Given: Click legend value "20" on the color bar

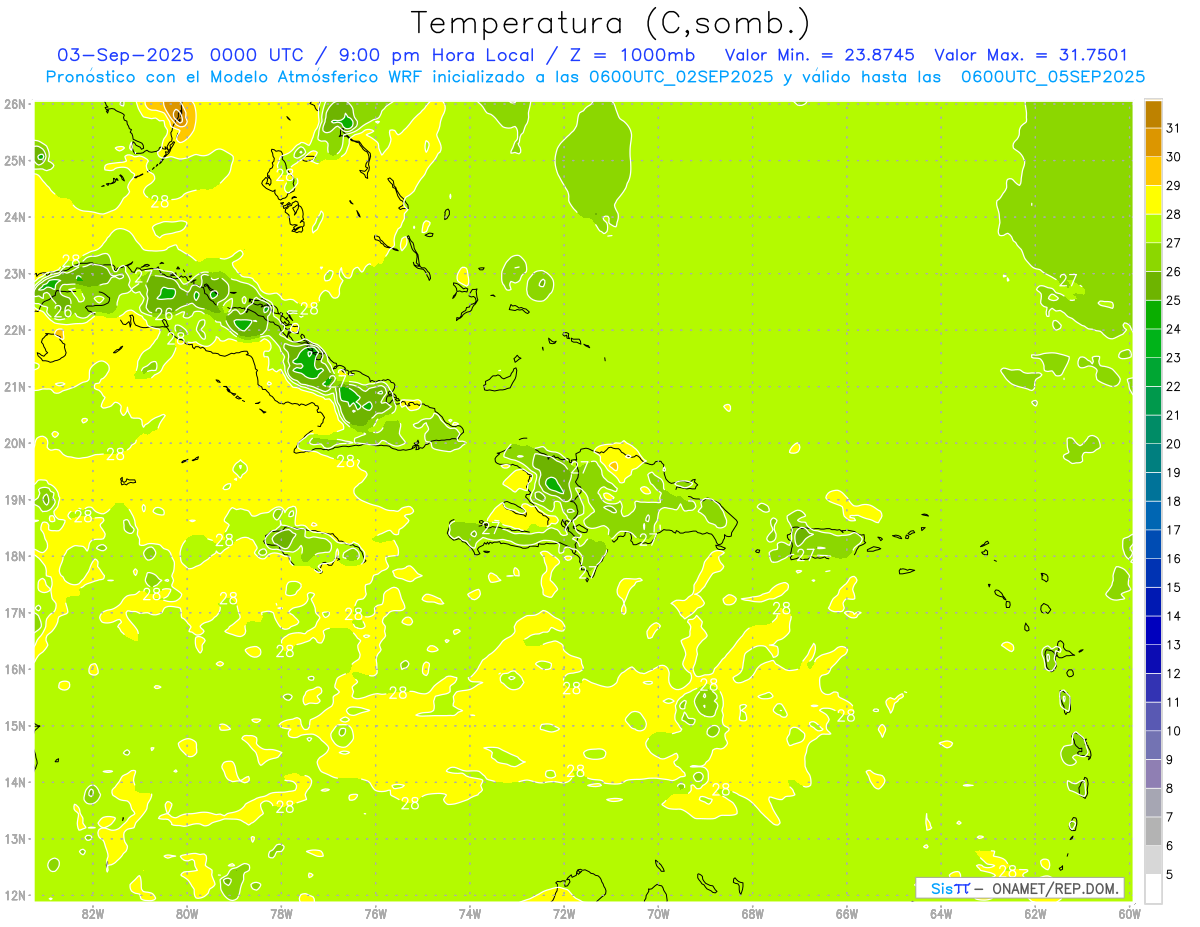Looking at the screenshot, I should pyautogui.click(x=1173, y=444).
